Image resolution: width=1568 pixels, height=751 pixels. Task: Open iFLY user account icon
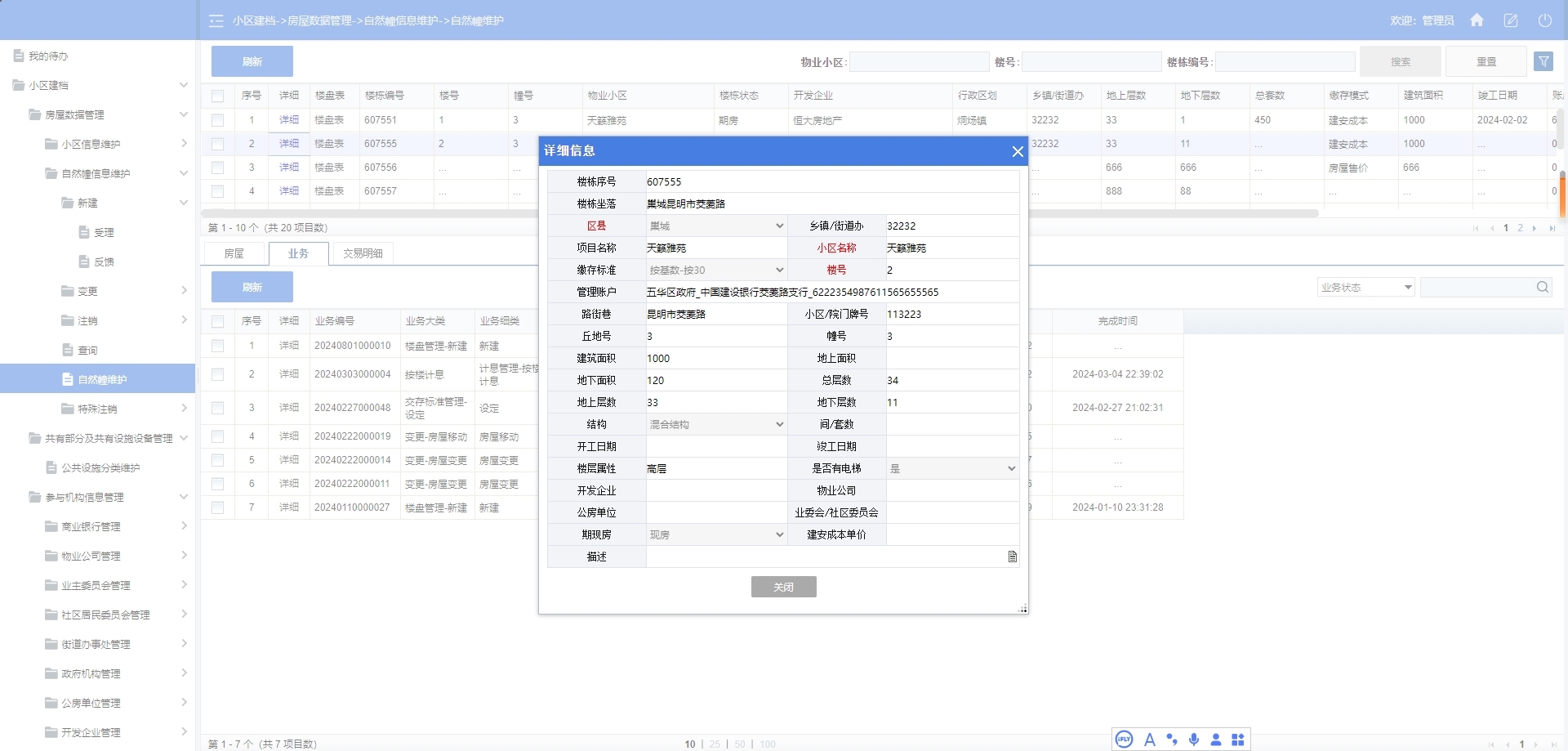pyautogui.click(x=1216, y=740)
